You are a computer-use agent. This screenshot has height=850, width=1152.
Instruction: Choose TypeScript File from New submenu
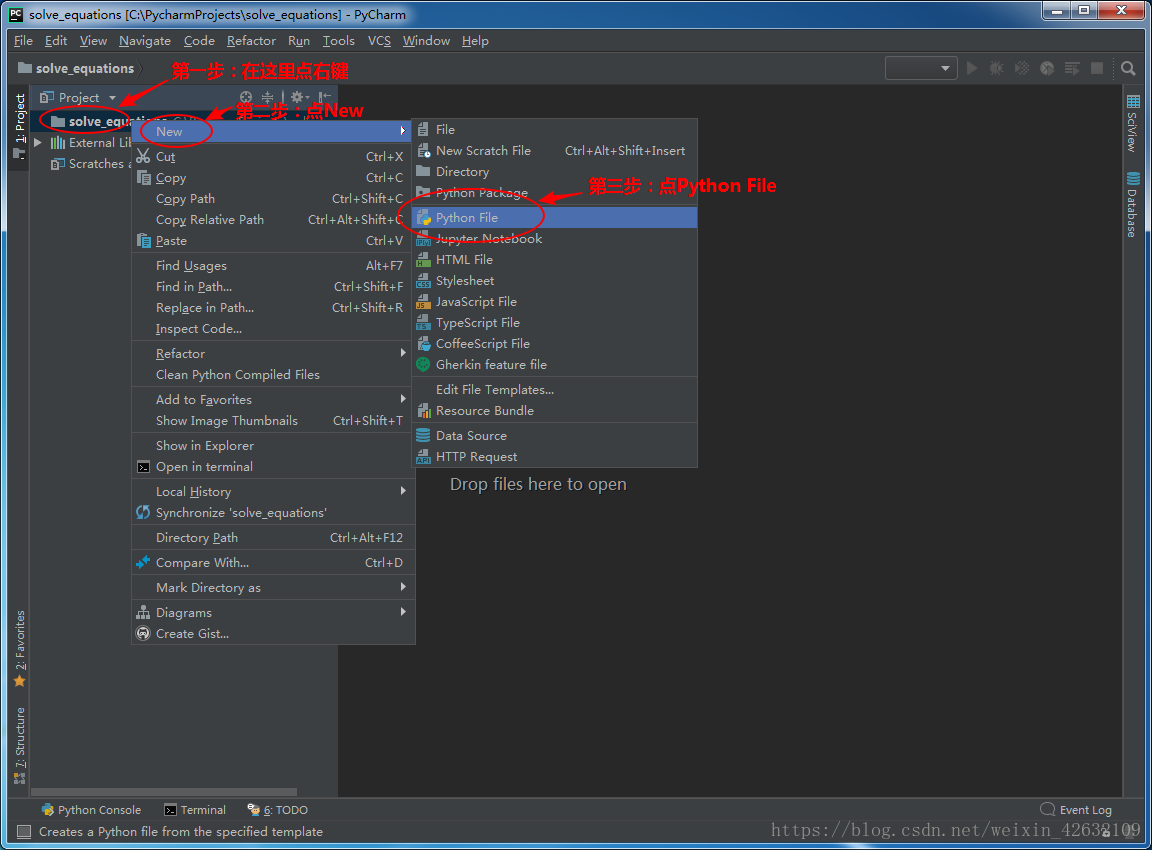click(555, 323)
